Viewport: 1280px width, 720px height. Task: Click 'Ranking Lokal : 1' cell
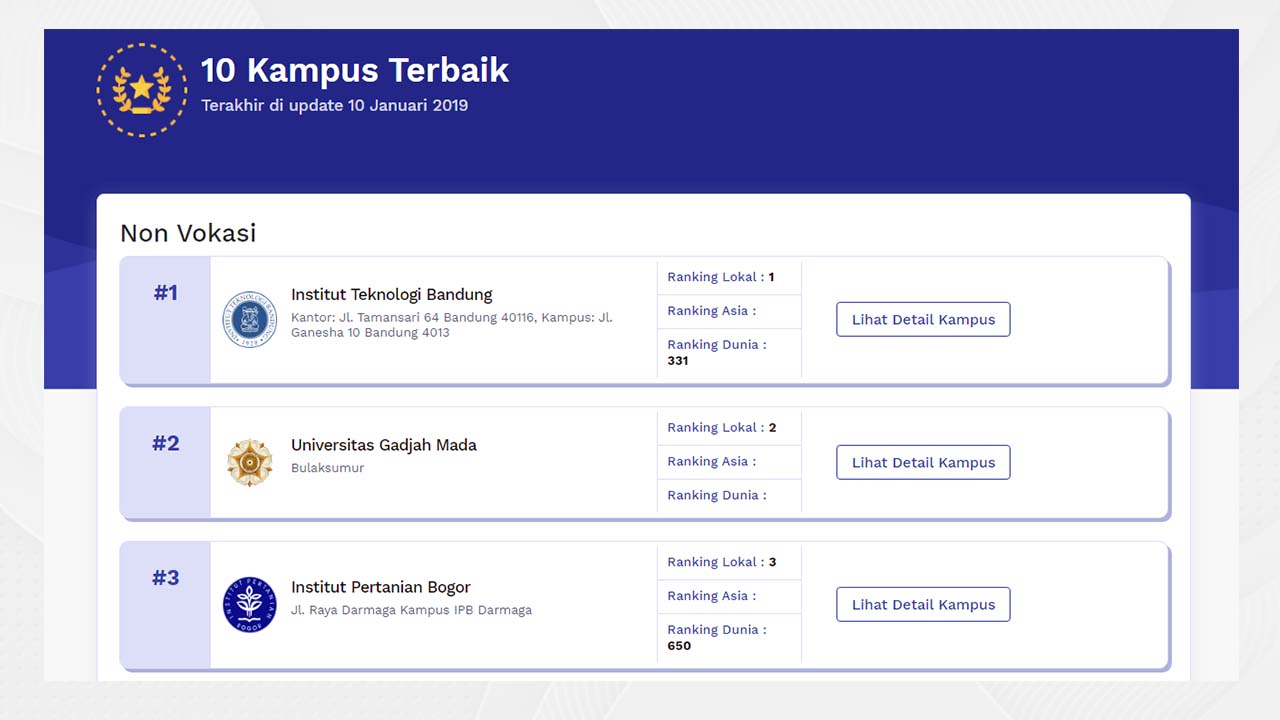pyautogui.click(x=729, y=277)
